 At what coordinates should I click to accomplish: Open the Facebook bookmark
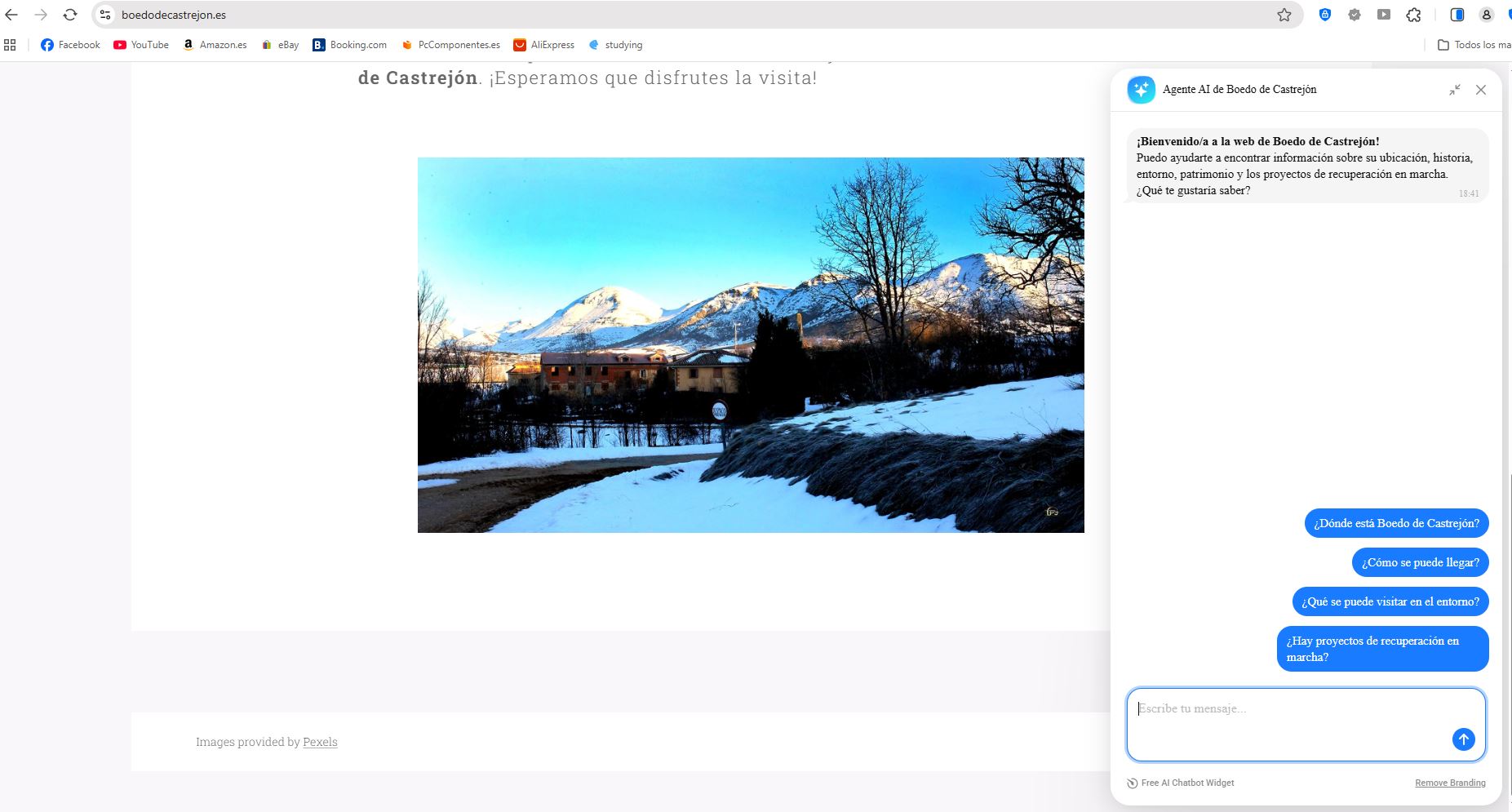tap(70, 45)
